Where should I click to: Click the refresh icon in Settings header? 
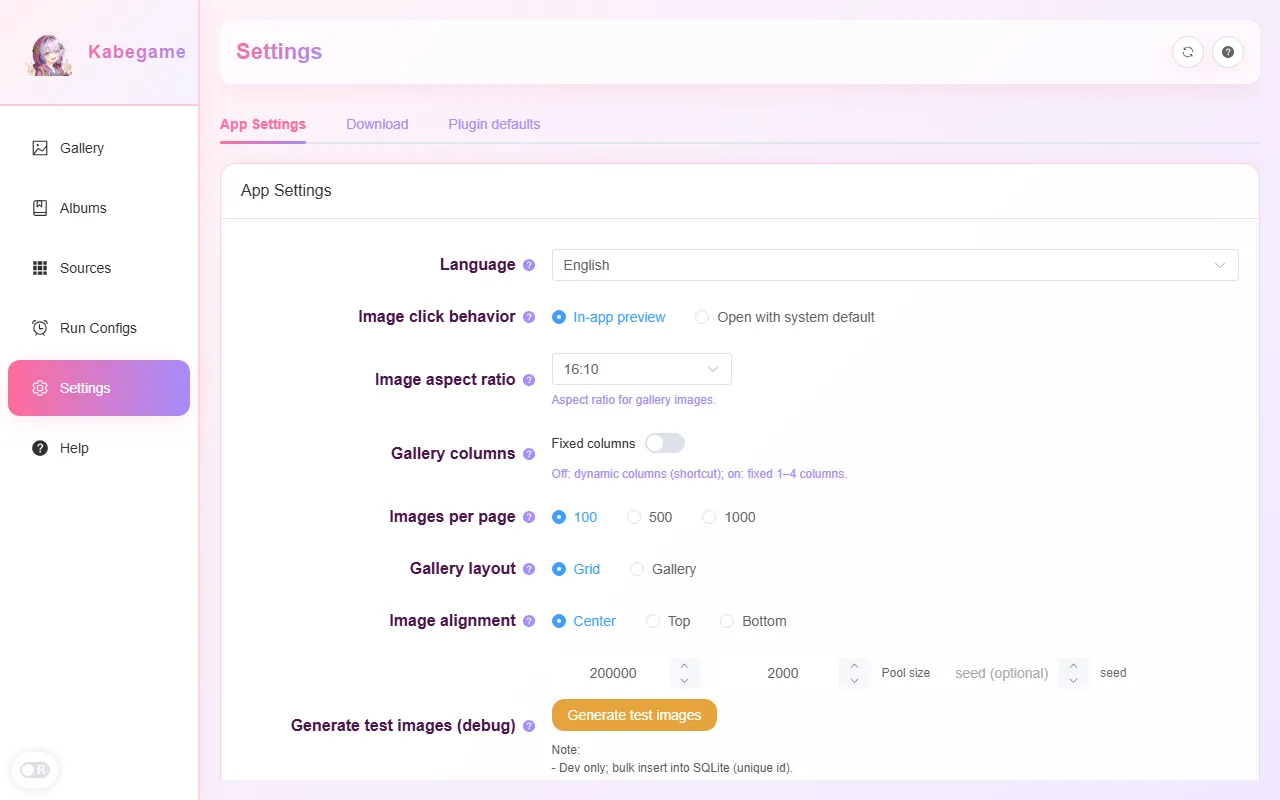pos(1188,52)
